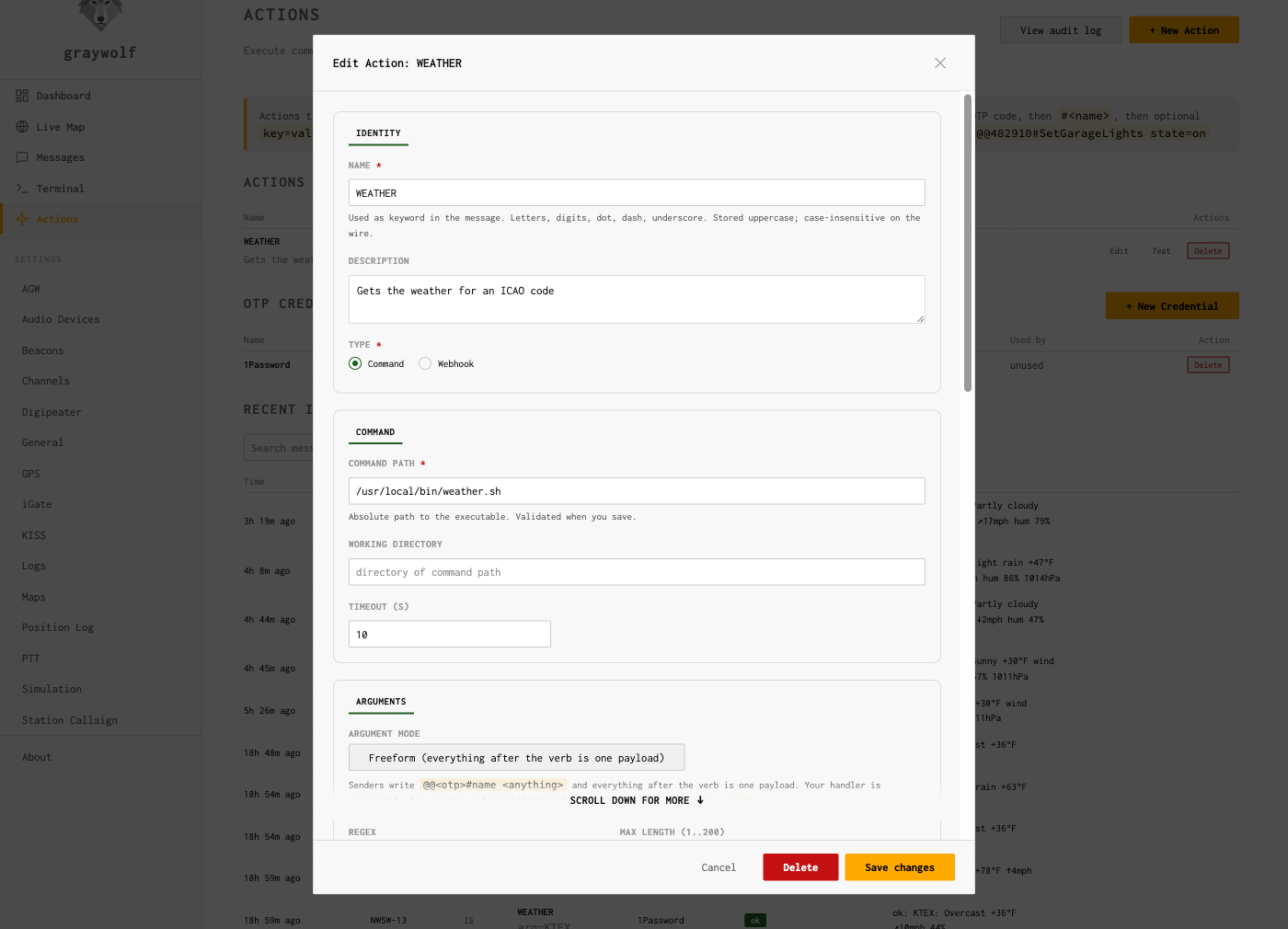Click the NW5W-13 callsign cell
This screenshot has width=1288, height=929.
point(388,921)
